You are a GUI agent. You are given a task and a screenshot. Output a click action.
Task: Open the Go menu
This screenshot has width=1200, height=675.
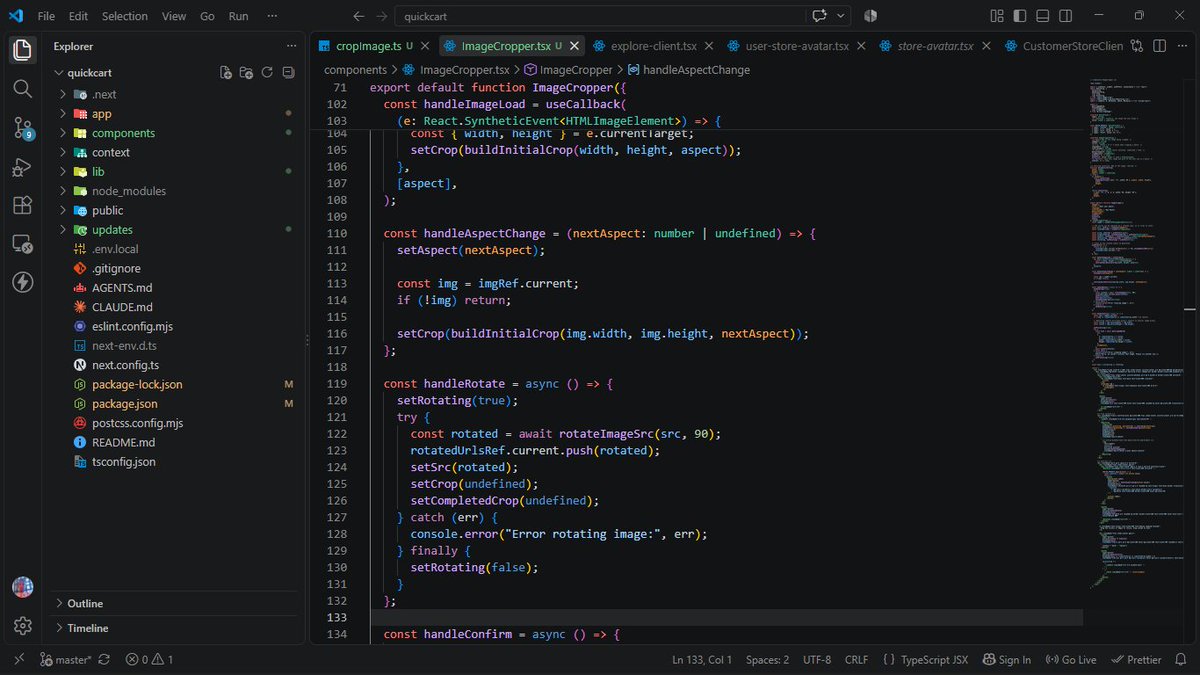(x=207, y=16)
